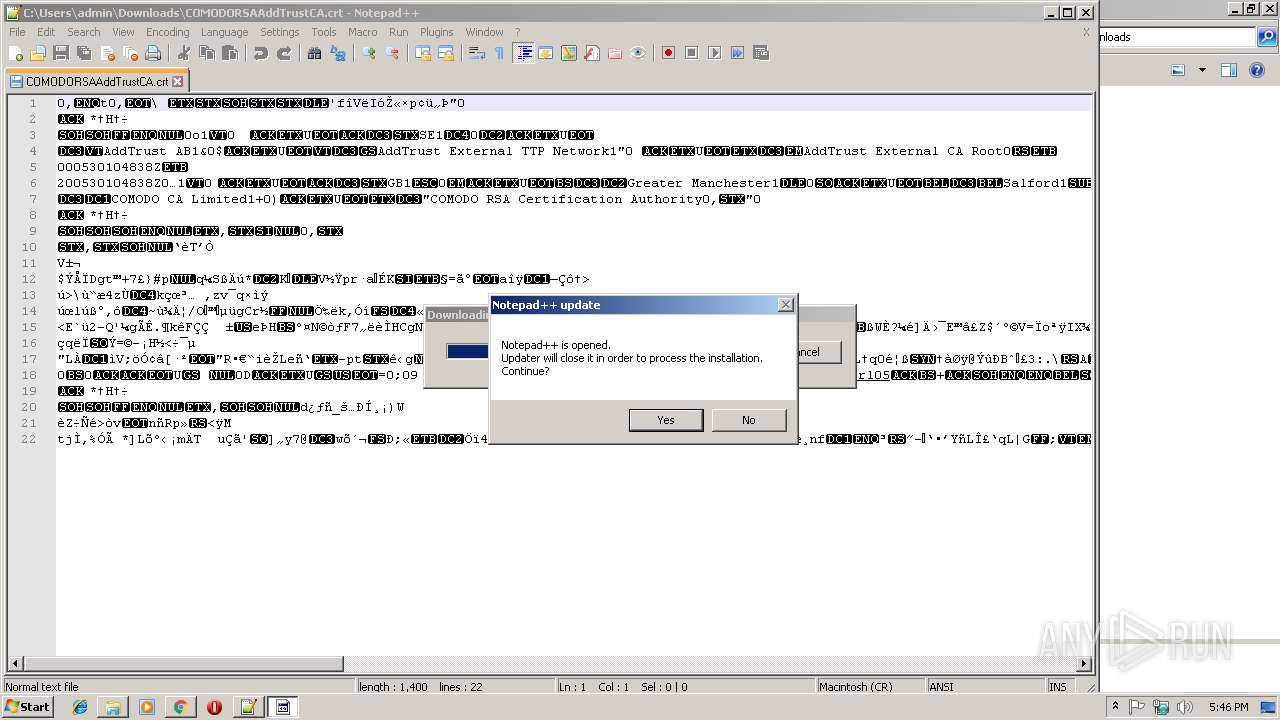Click the Cut scissors icon
The width and height of the screenshot is (1280, 720).
coord(183,53)
